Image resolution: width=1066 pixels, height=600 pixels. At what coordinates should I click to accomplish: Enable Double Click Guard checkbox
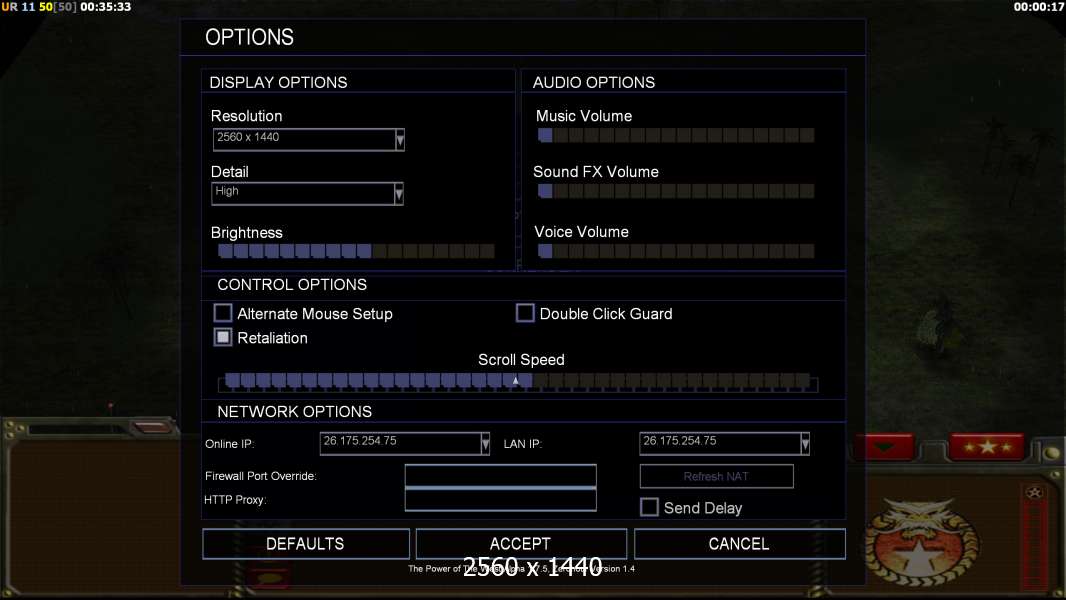[525, 313]
